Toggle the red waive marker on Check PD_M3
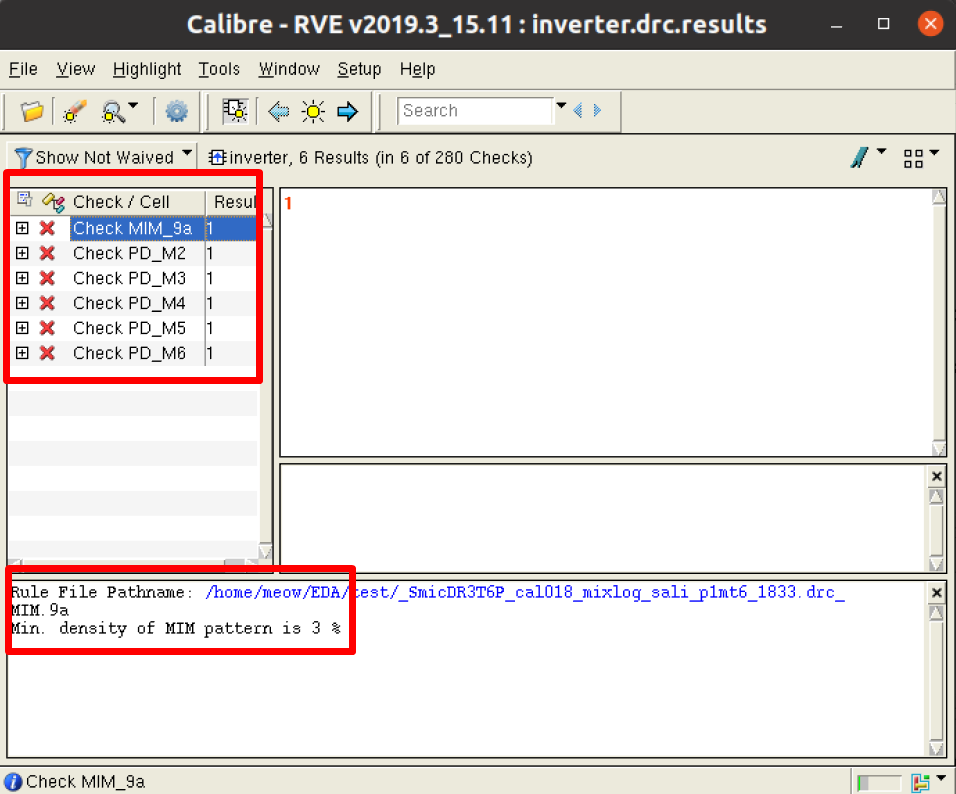This screenshot has height=794, width=956. coord(46,278)
